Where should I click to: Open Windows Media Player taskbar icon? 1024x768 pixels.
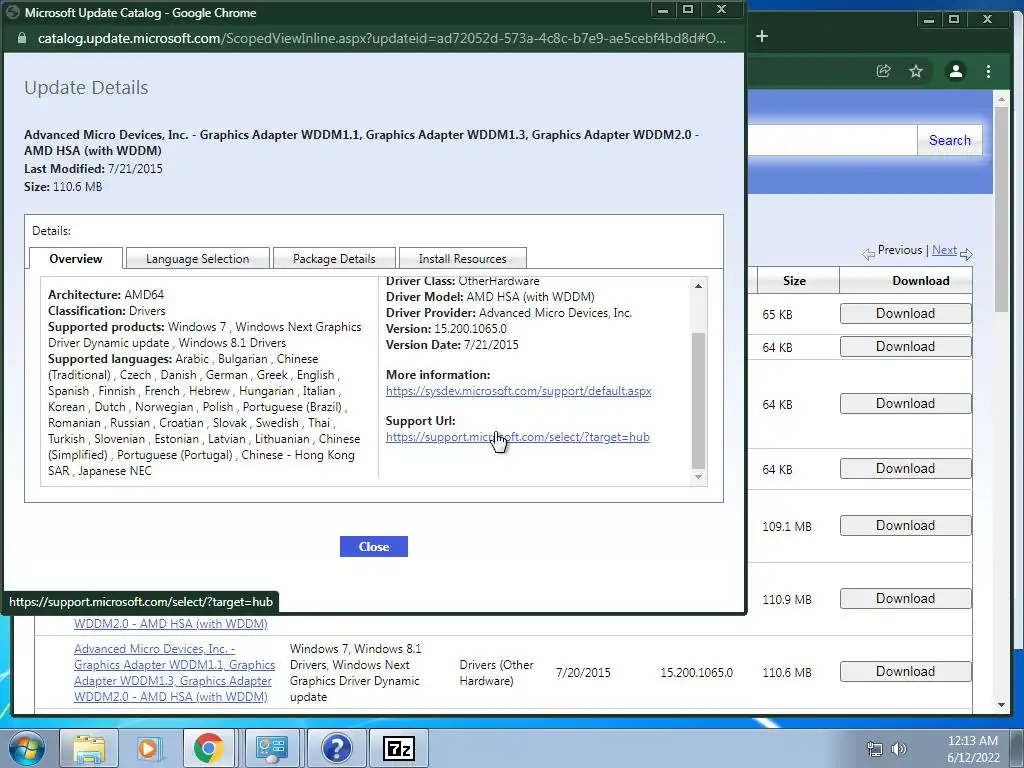[148, 748]
